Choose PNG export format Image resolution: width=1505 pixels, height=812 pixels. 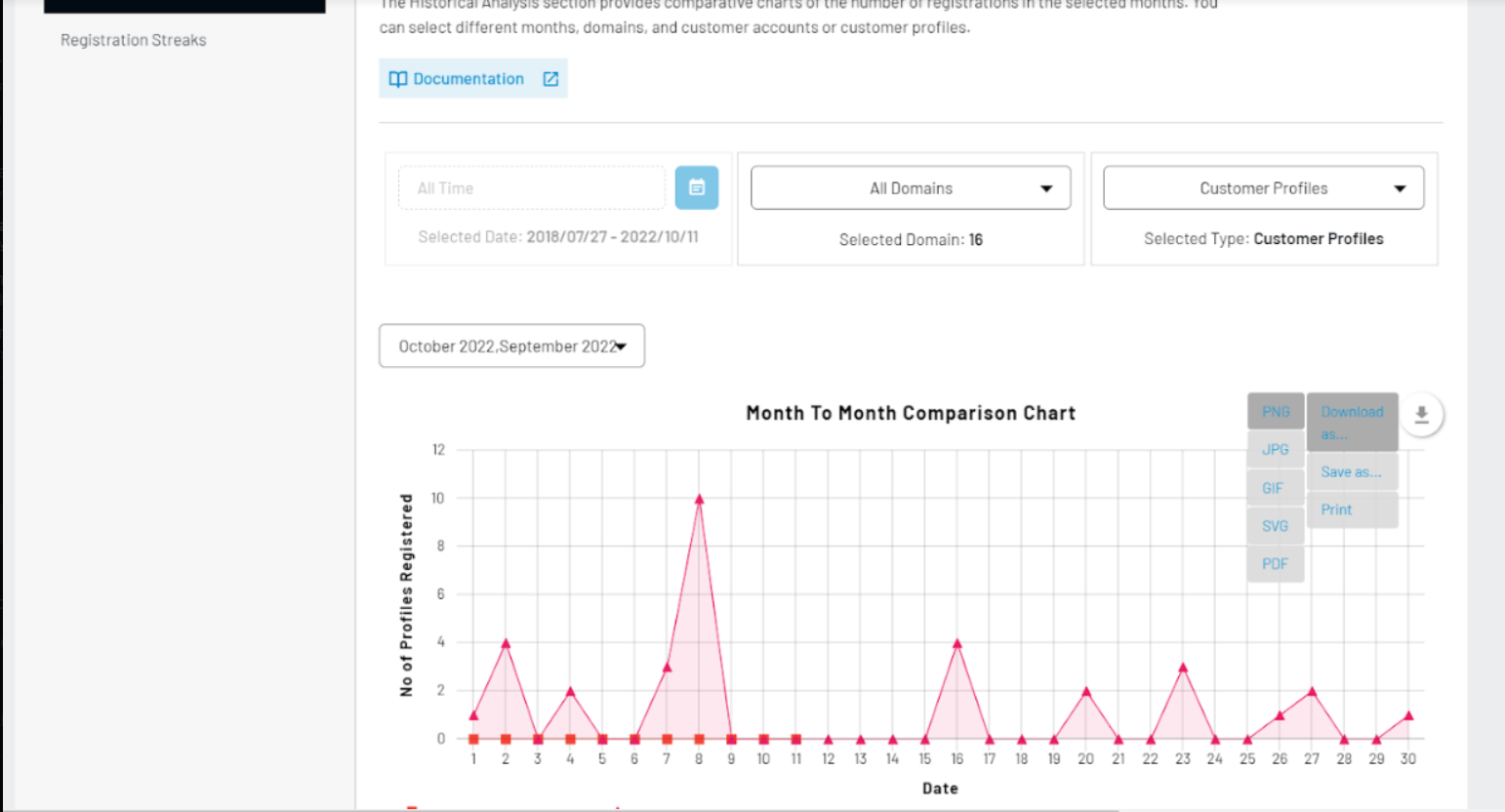(x=1275, y=412)
